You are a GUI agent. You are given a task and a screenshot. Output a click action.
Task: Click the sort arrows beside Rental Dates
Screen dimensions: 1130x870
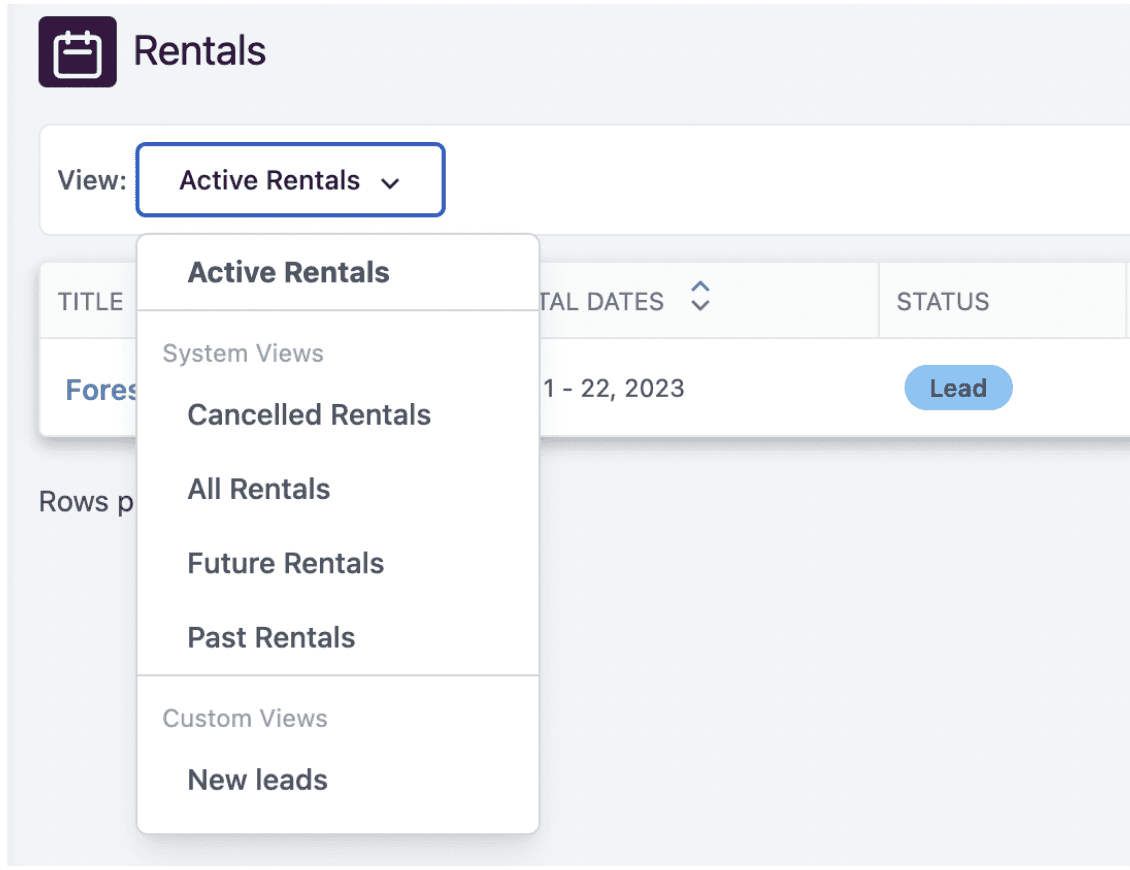pos(700,296)
